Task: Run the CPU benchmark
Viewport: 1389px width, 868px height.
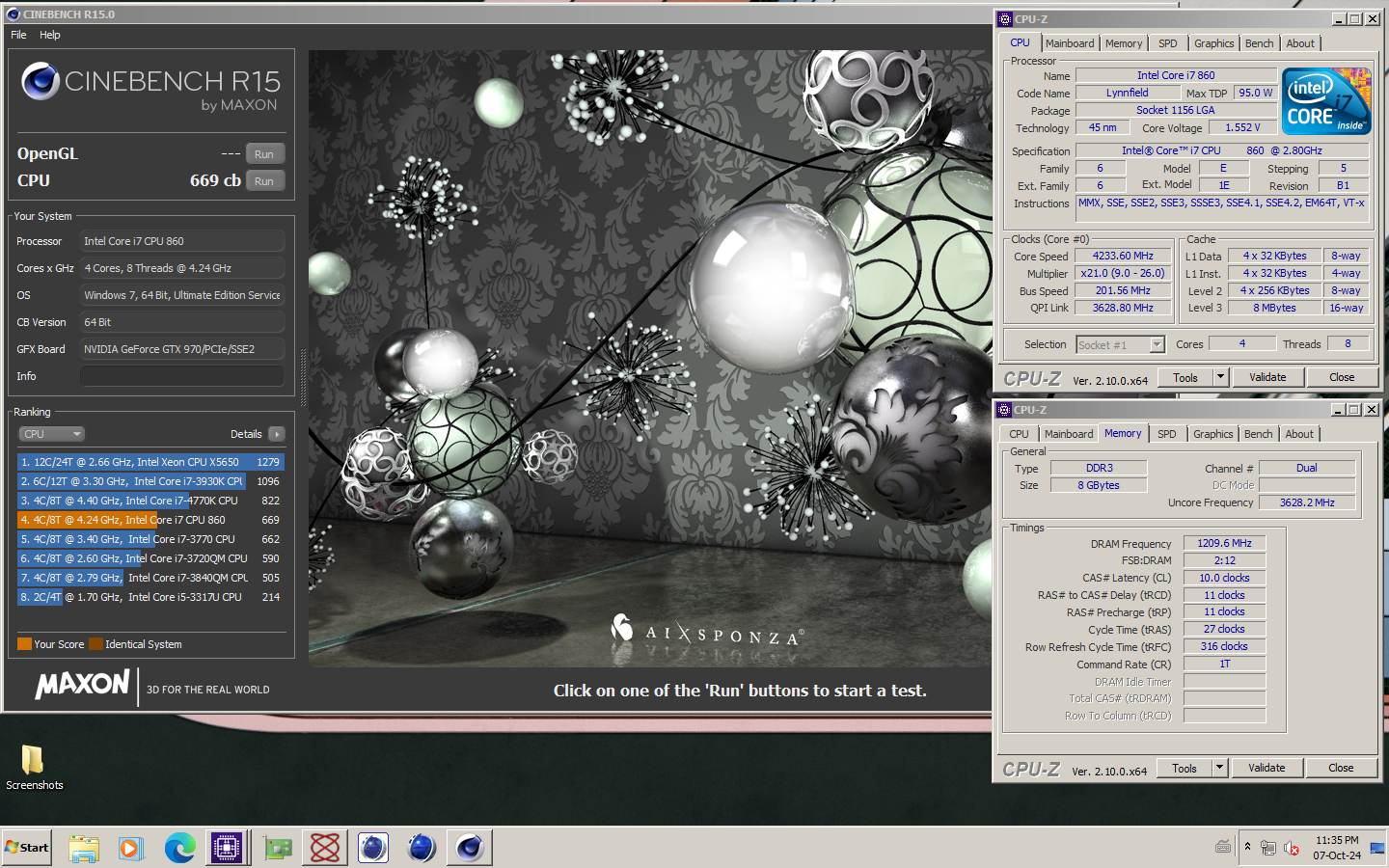Action: [x=264, y=181]
